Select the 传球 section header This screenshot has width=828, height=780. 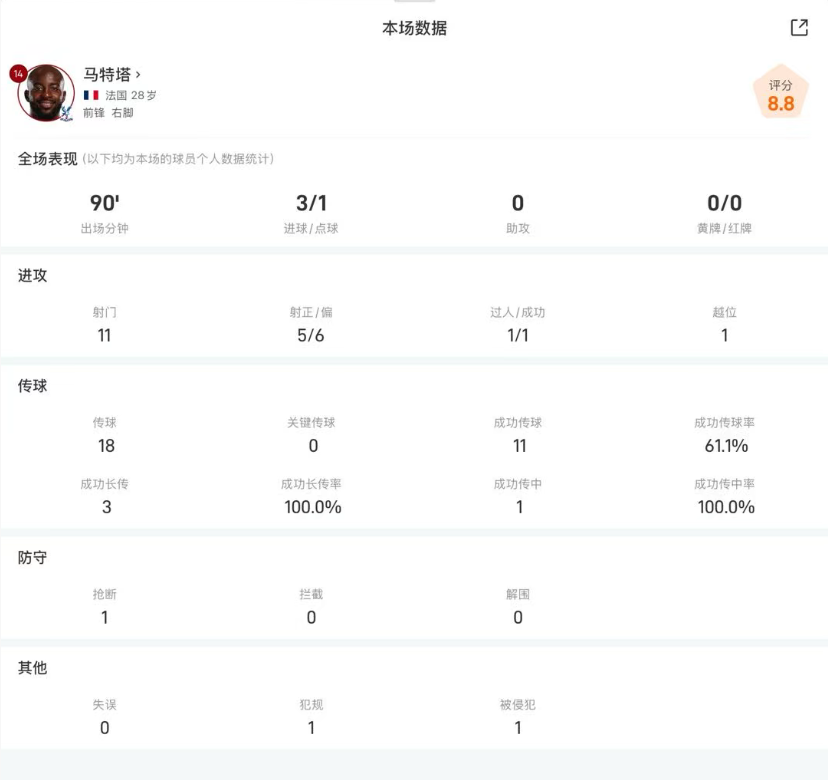coord(32,386)
